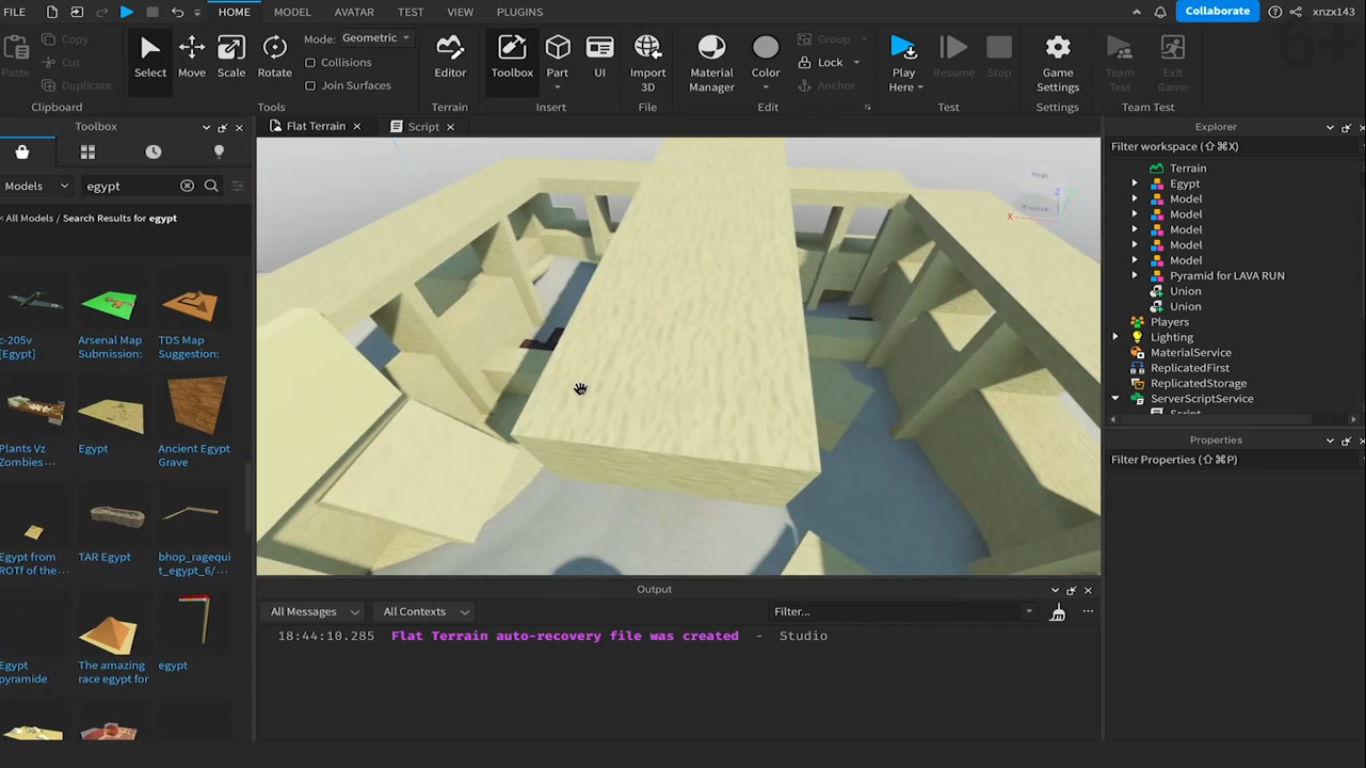Viewport: 1366px width, 768px height.
Task: Open the Toolbox inventory grid tab
Action: coord(88,152)
